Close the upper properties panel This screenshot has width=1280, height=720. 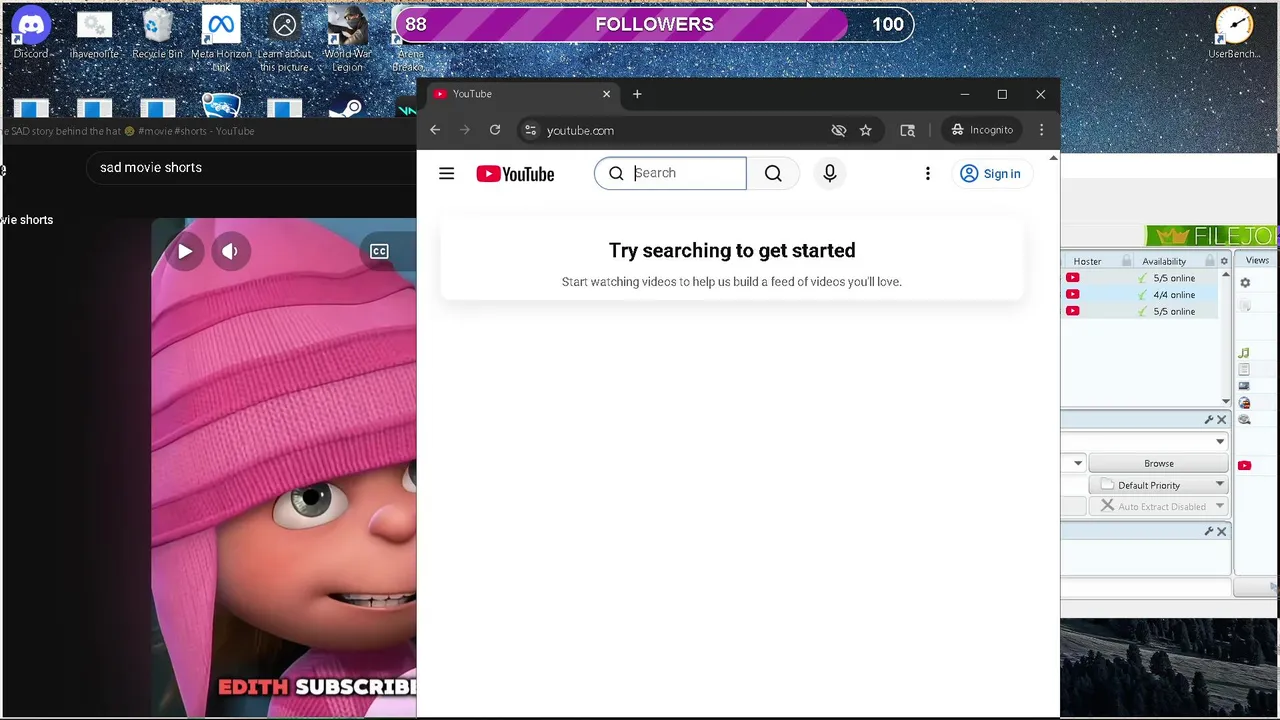[1222, 420]
